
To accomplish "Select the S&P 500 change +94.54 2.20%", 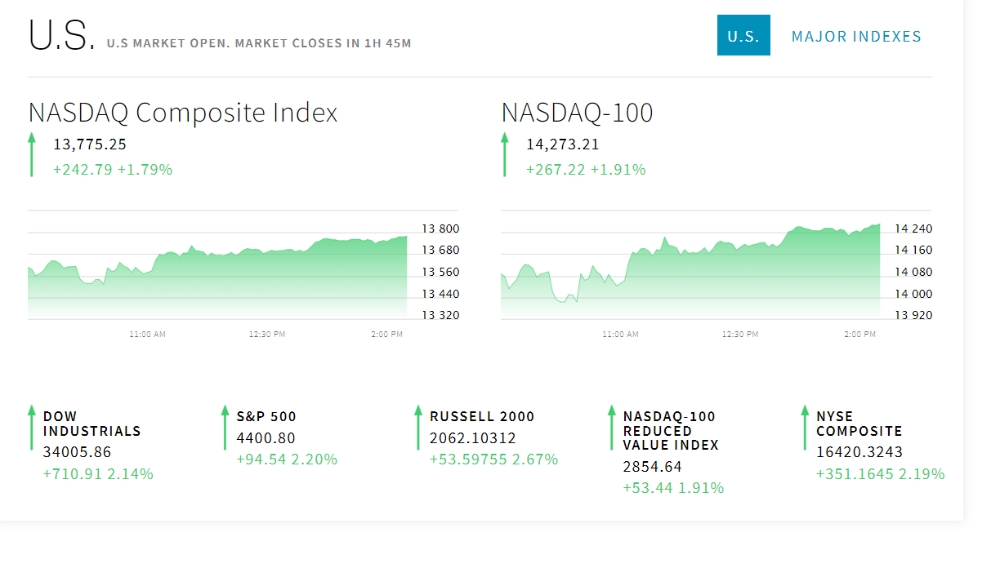I will click(287, 460).
